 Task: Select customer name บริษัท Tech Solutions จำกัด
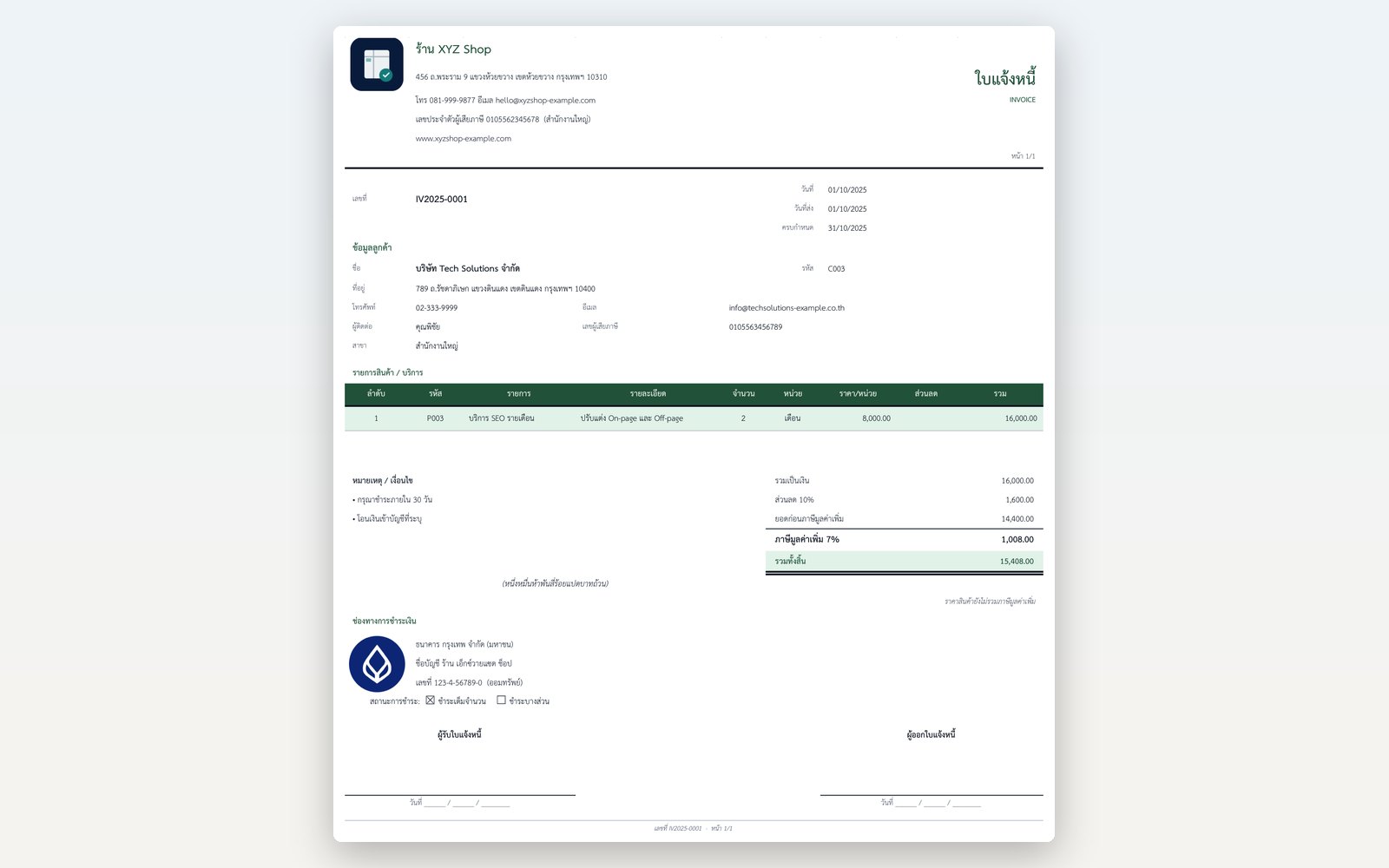468,269
